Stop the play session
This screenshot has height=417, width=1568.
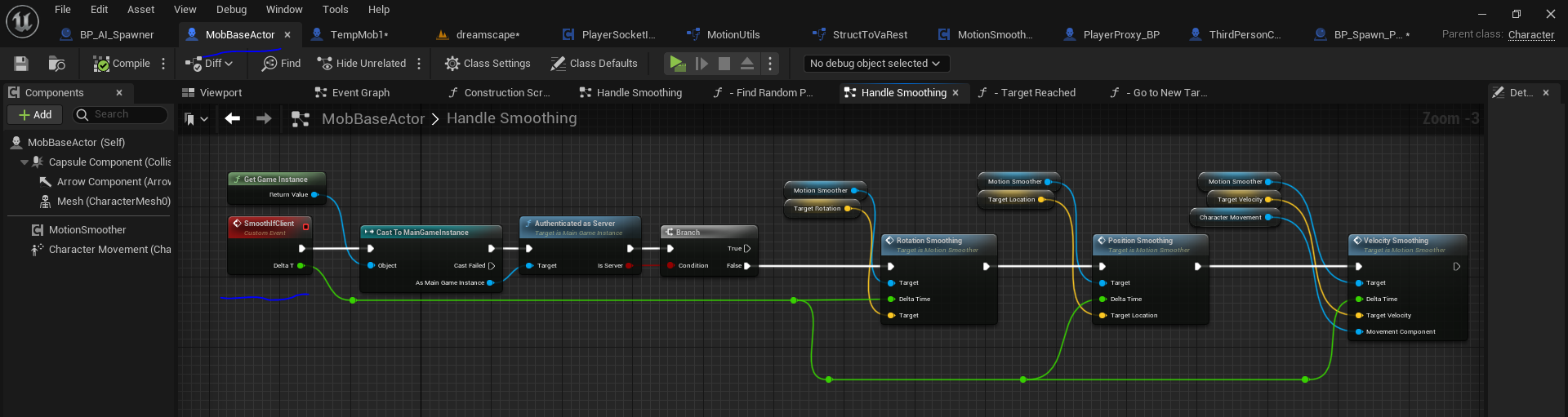[724, 64]
